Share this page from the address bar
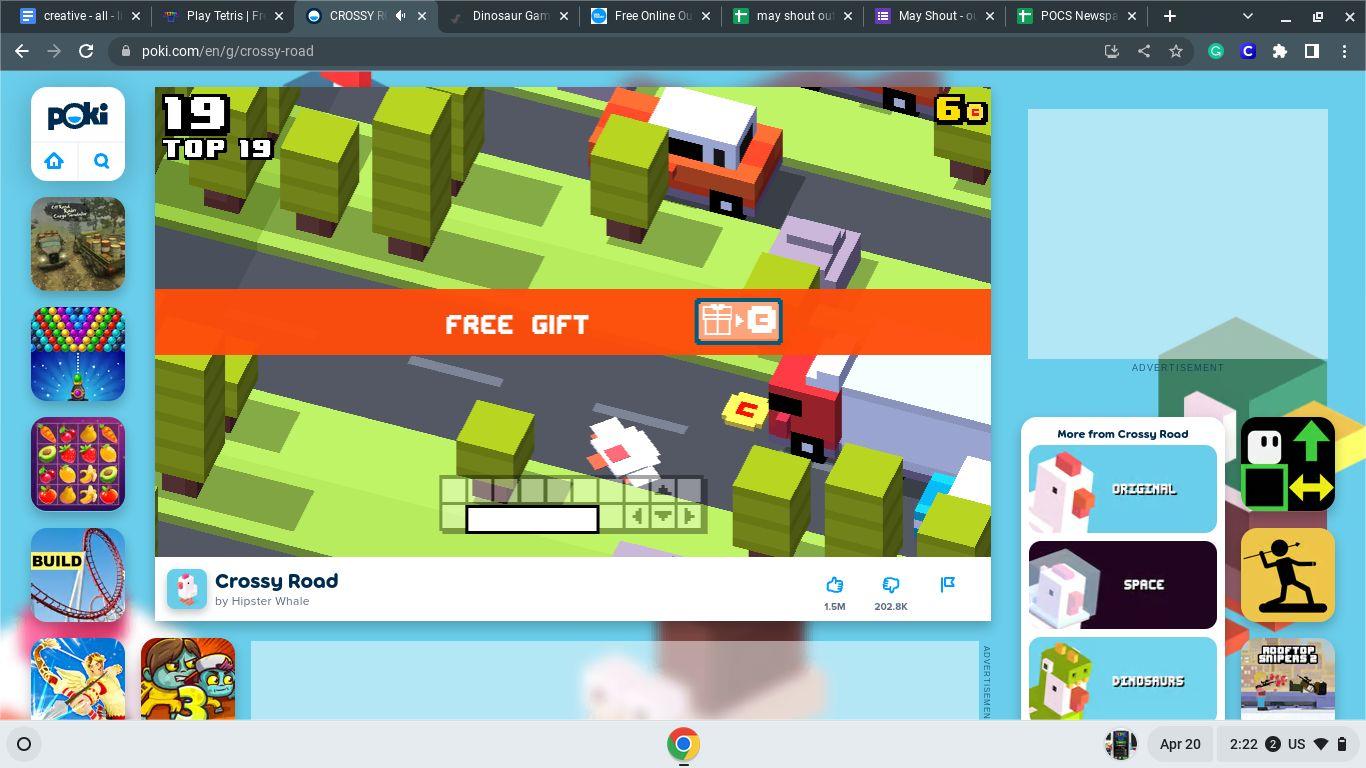The image size is (1366, 768). click(1144, 51)
